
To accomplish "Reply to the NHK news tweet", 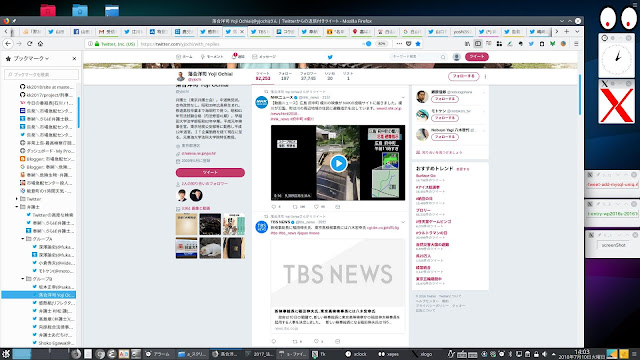I will point(274,207).
